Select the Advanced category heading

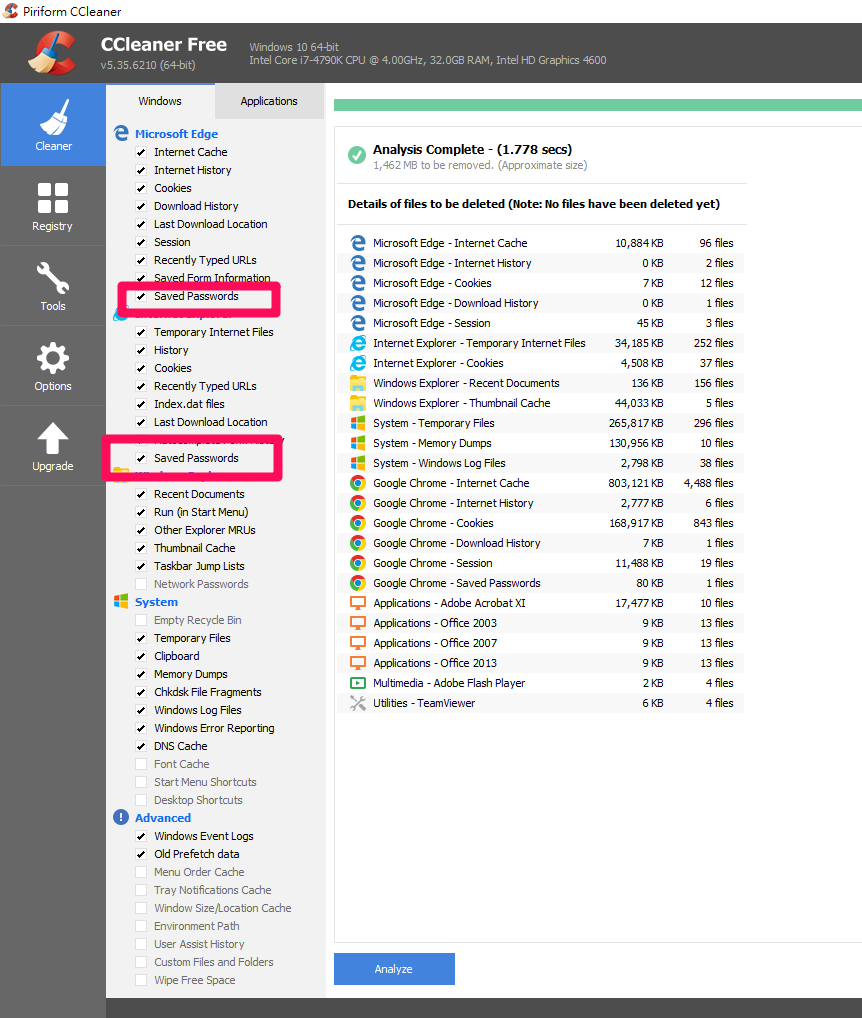tap(163, 818)
